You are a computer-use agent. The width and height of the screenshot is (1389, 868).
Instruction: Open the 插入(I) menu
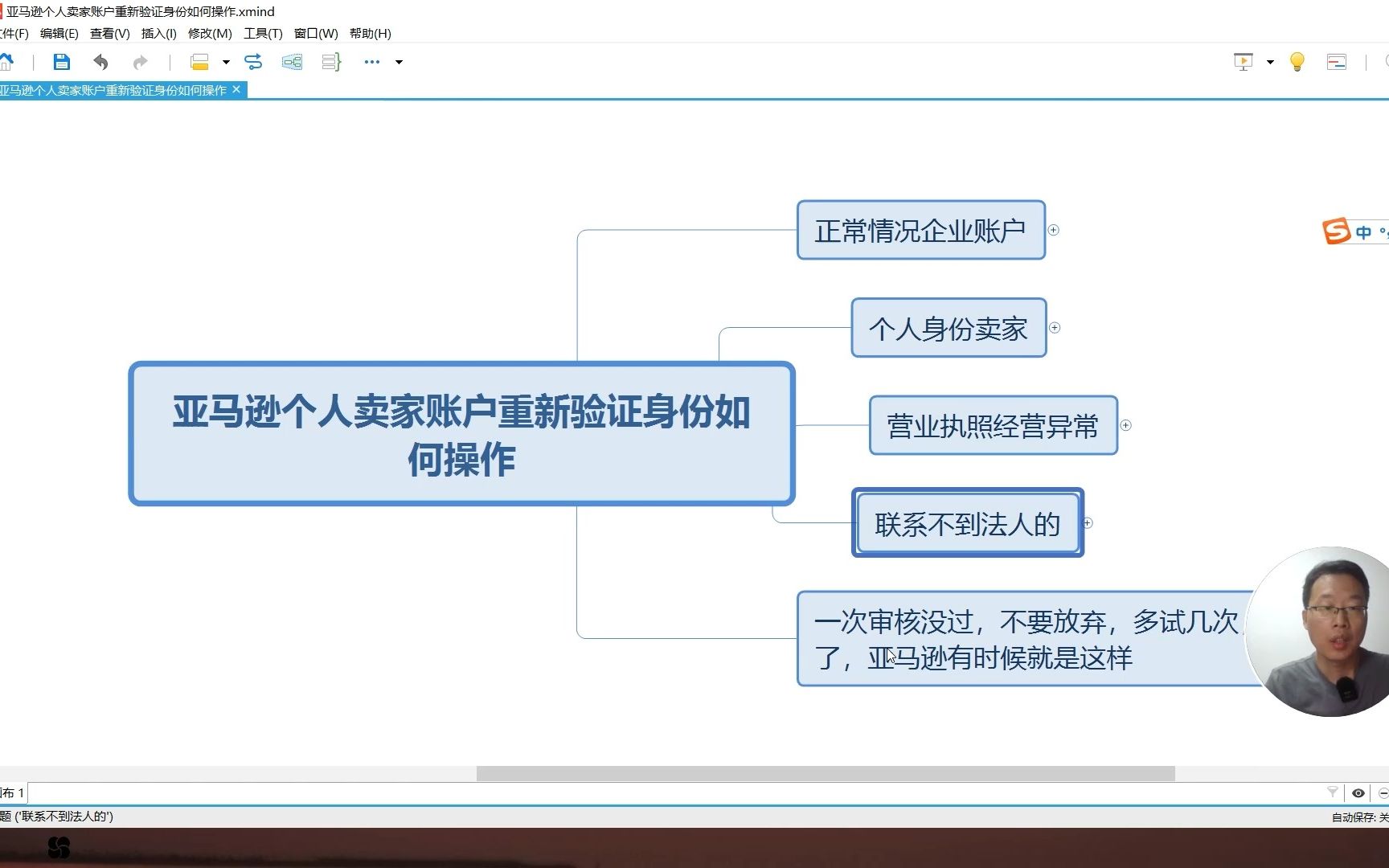click(x=159, y=33)
